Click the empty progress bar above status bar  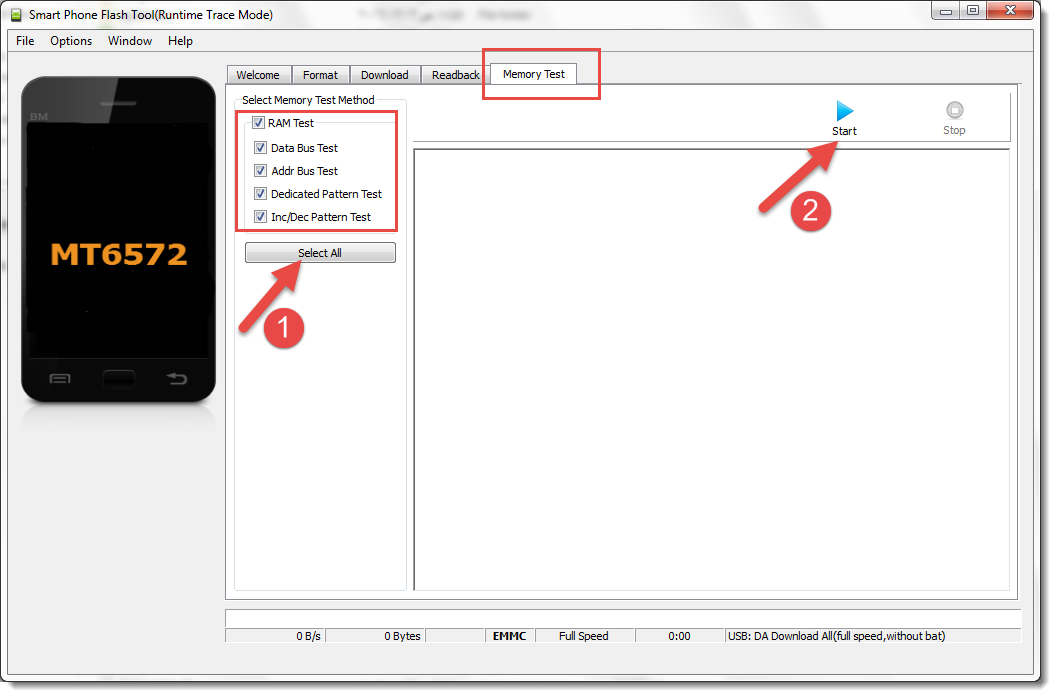(623, 618)
